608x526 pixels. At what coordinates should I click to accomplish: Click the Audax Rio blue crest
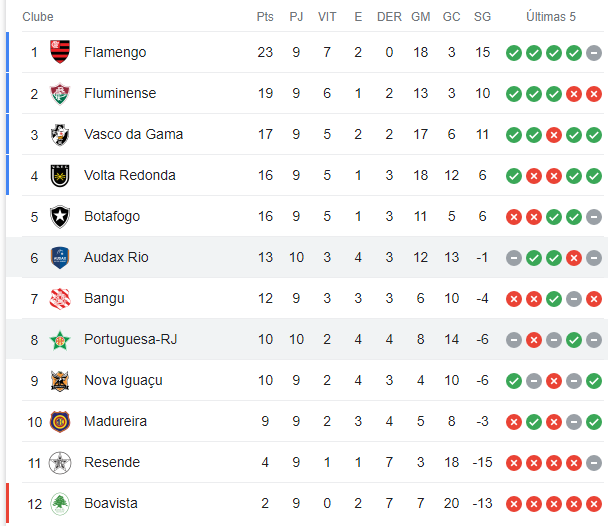click(60, 258)
